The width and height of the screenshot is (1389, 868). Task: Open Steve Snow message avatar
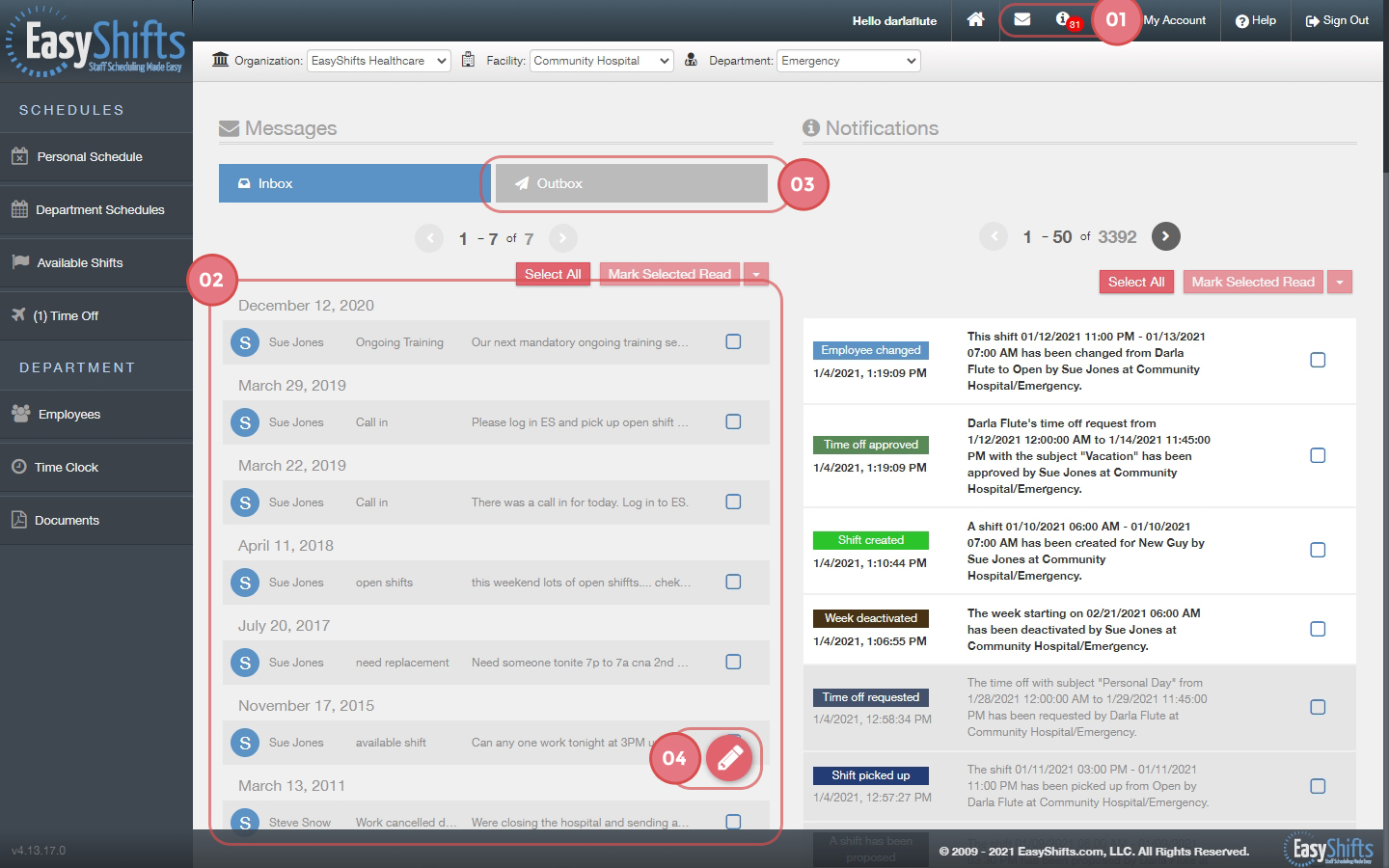[245, 822]
